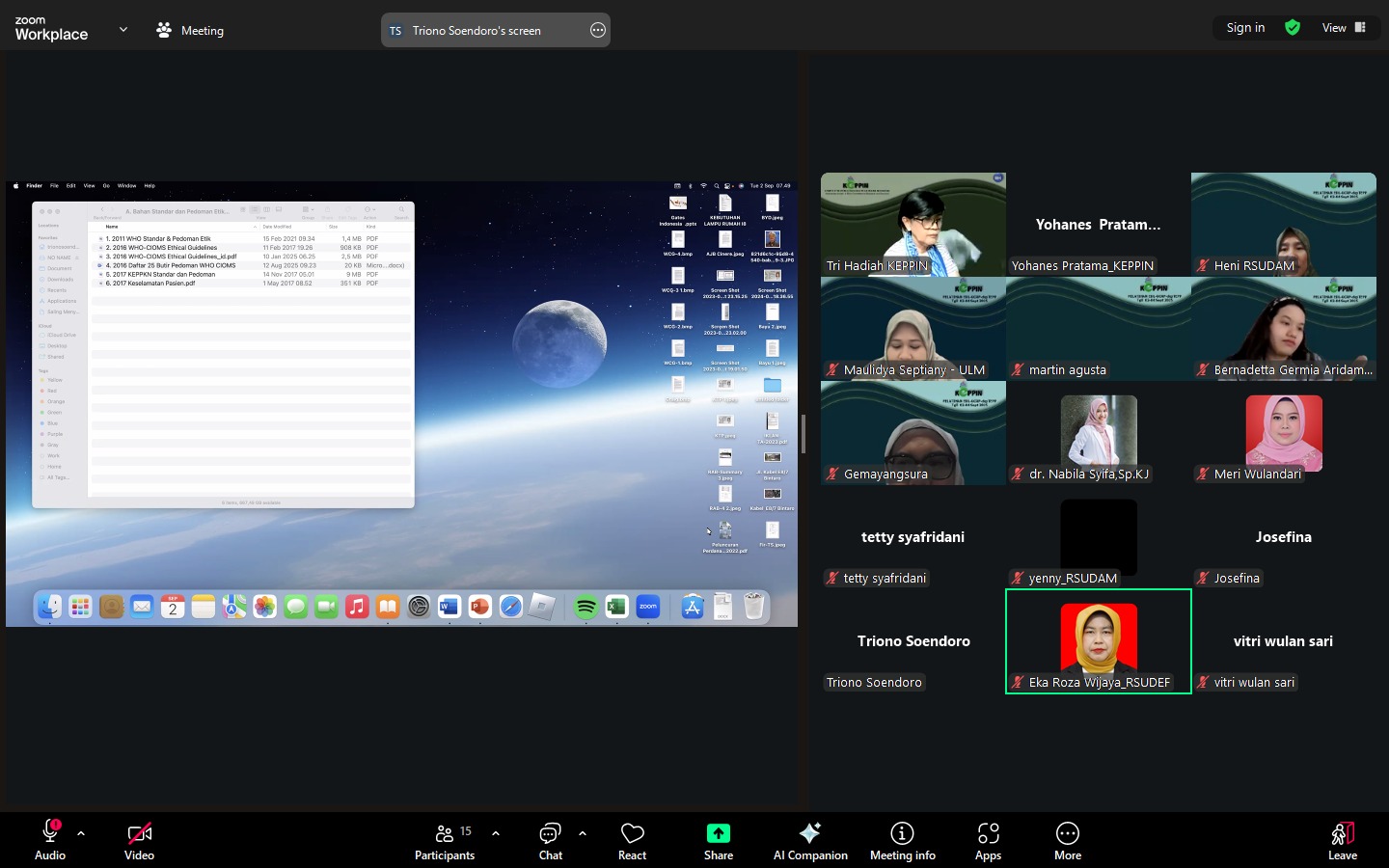The image size is (1389, 868).
Task: Open the Chat panel
Action: [551, 840]
